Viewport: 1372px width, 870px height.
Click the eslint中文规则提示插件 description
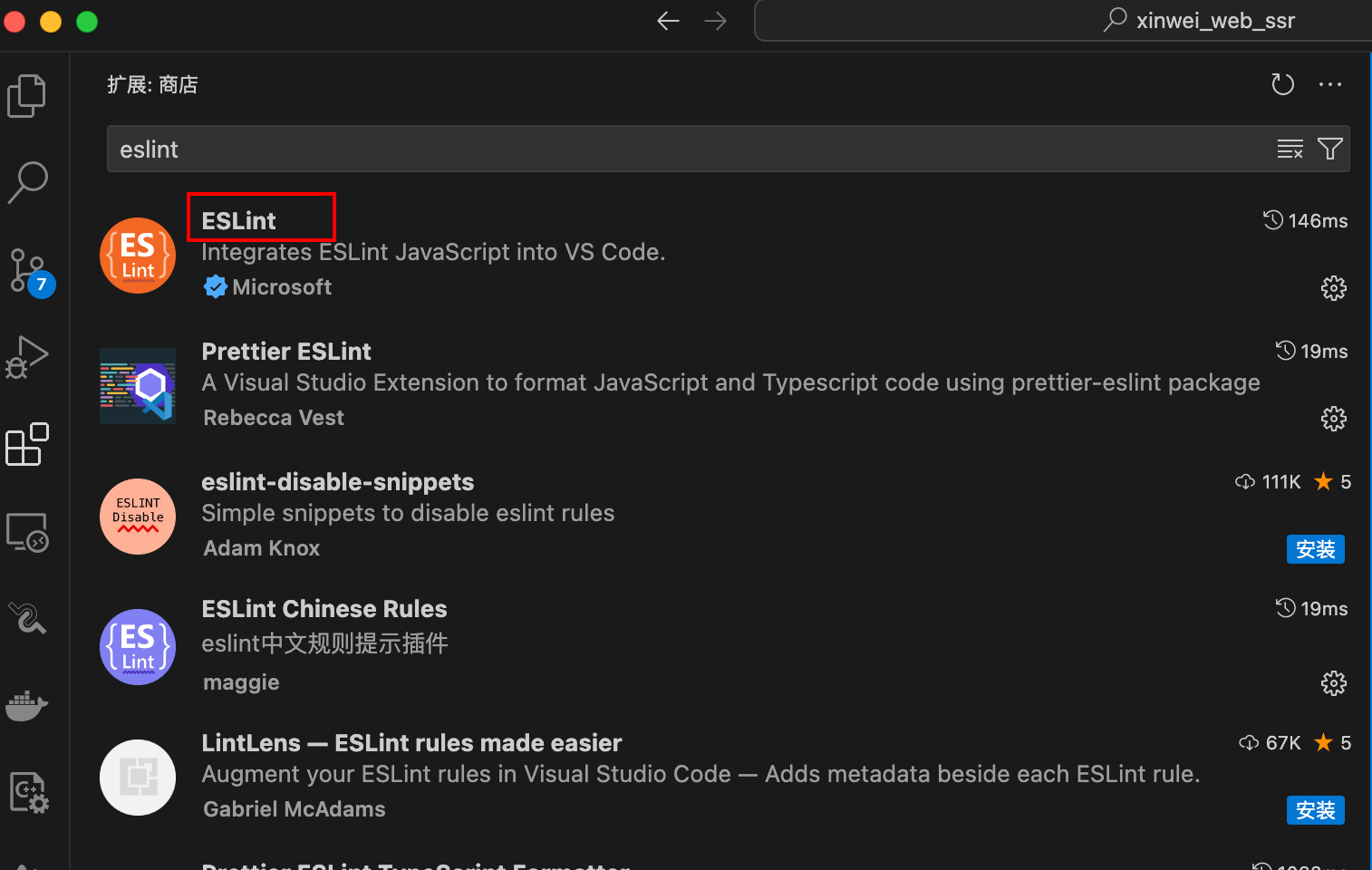[x=324, y=643]
